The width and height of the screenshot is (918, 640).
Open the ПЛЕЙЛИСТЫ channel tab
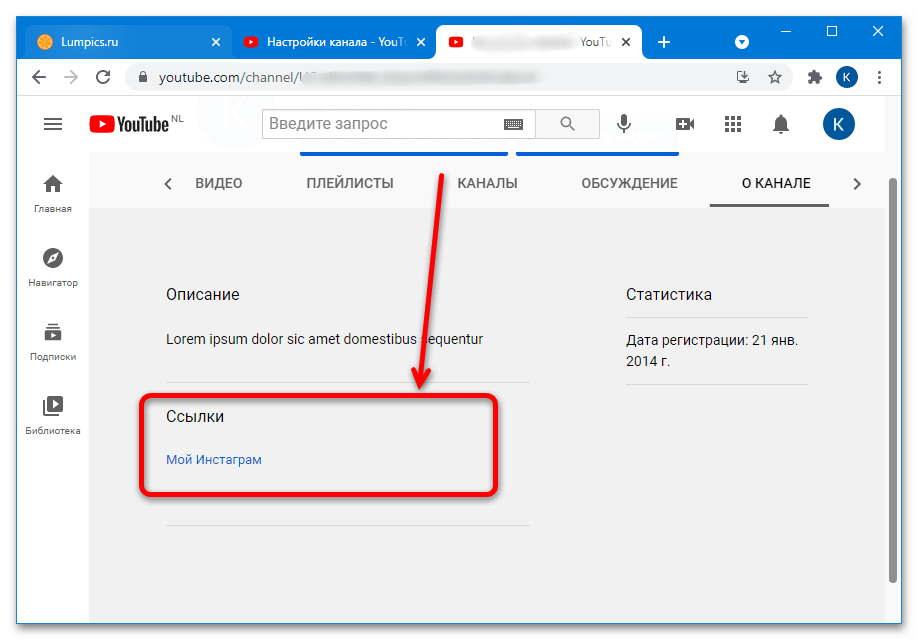point(350,183)
